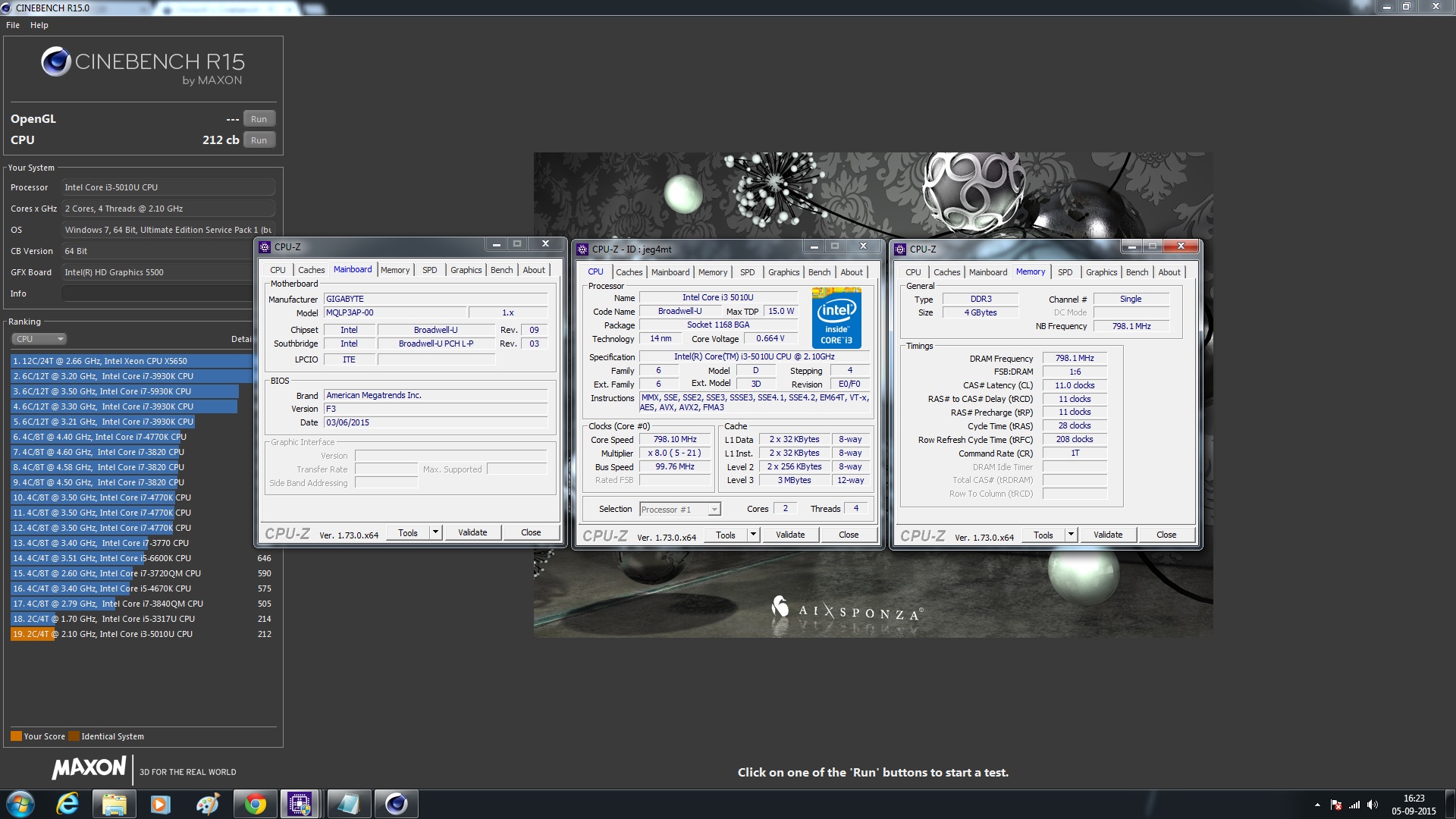Open Mainboard tab in CPU-Z jeg4mt window

coord(670,272)
